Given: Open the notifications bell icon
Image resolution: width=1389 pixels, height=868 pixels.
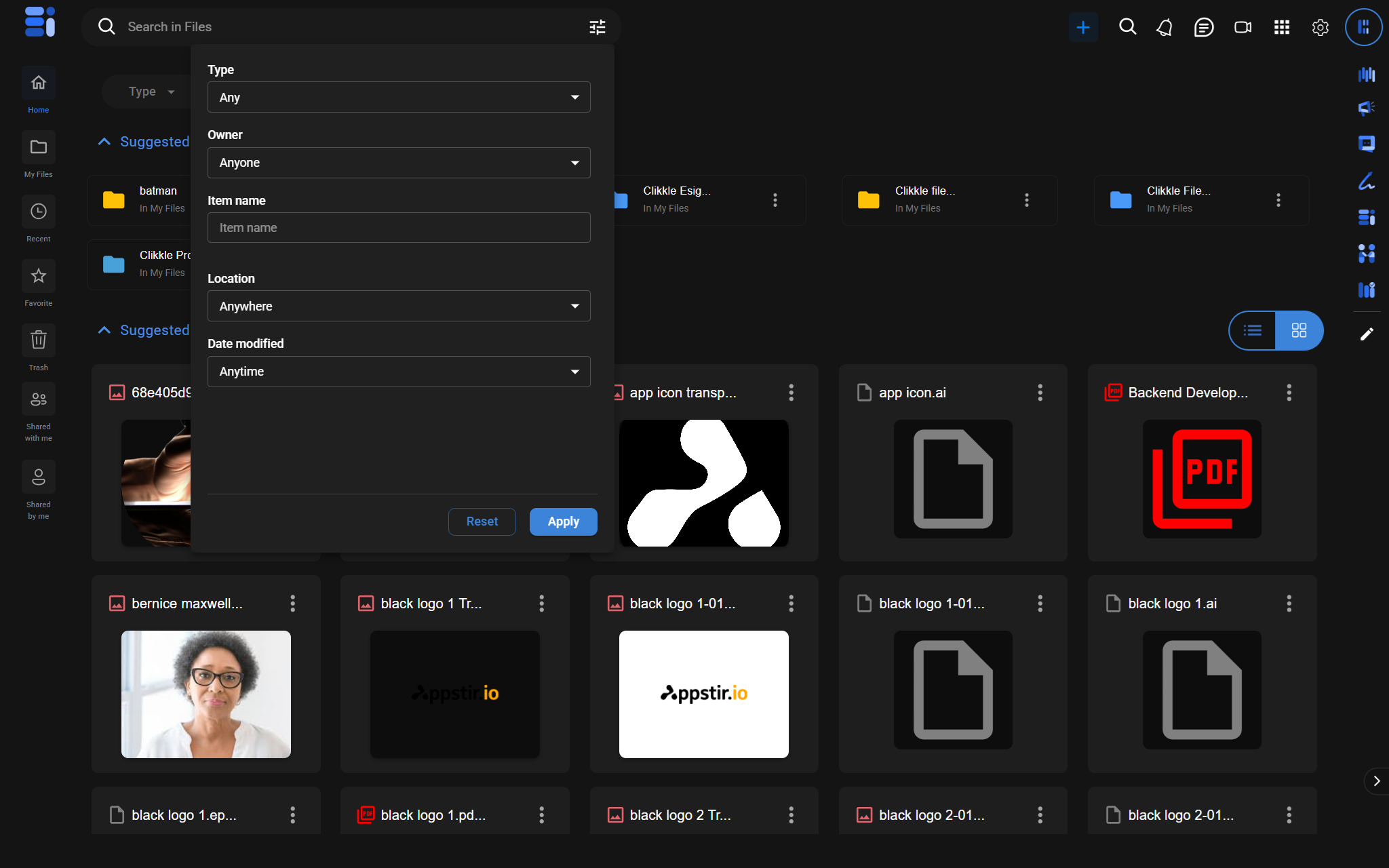Looking at the screenshot, I should (x=1165, y=27).
